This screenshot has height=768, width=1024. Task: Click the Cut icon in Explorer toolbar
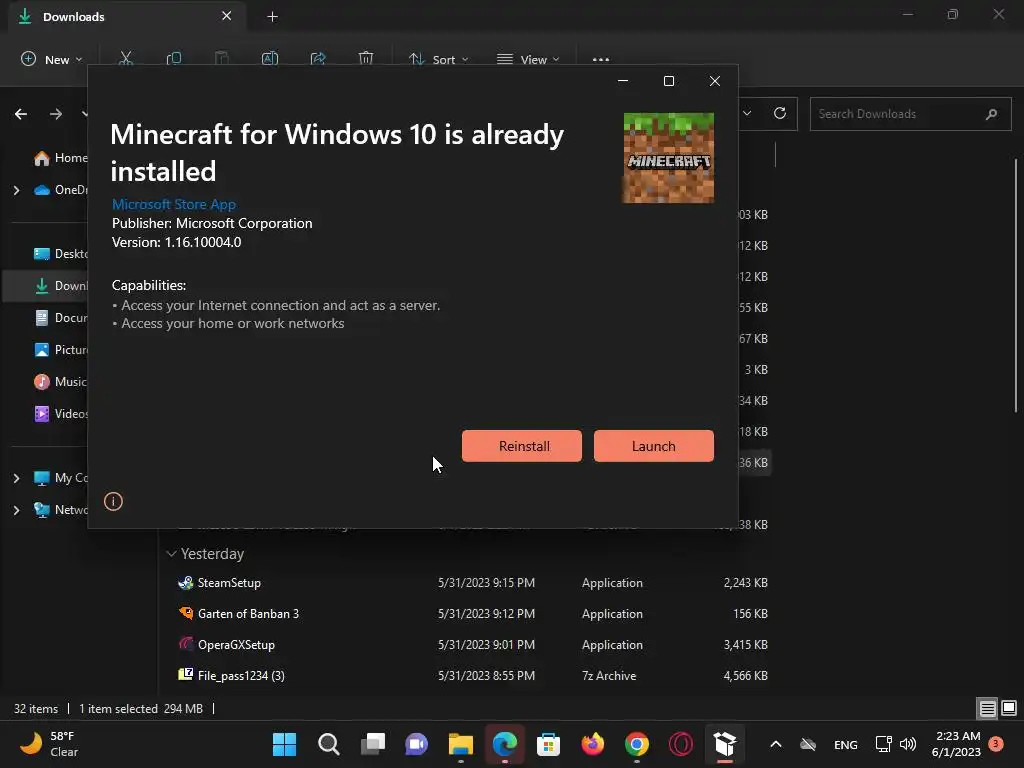point(126,59)
